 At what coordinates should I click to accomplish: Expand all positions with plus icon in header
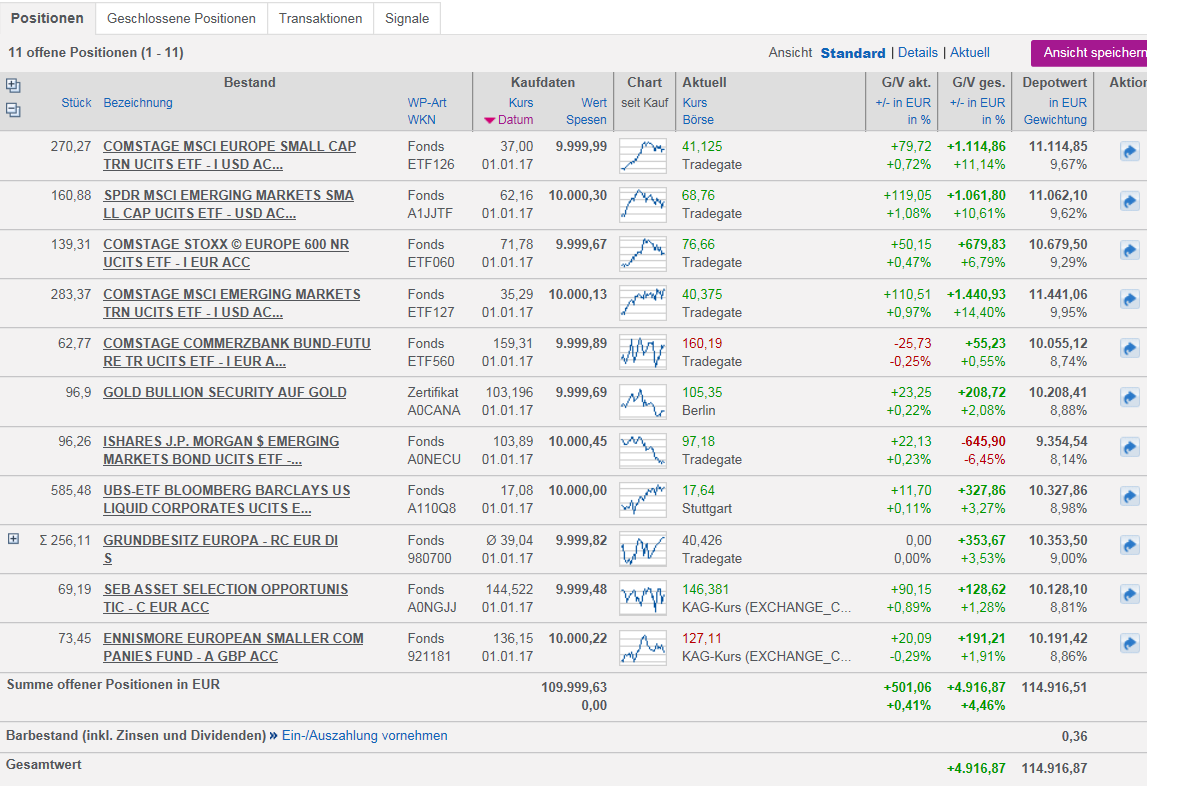click(13, 86)
